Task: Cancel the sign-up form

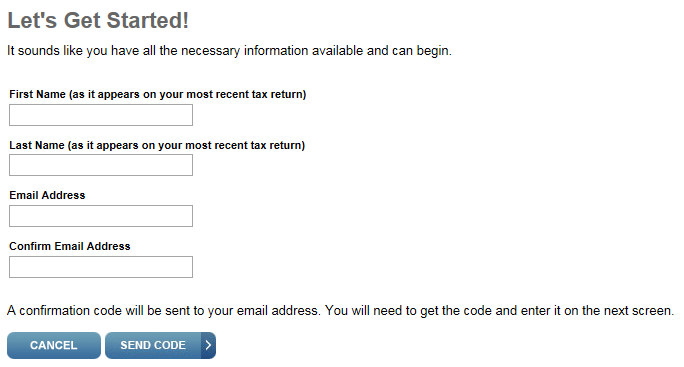Action: tap(54, 345)
